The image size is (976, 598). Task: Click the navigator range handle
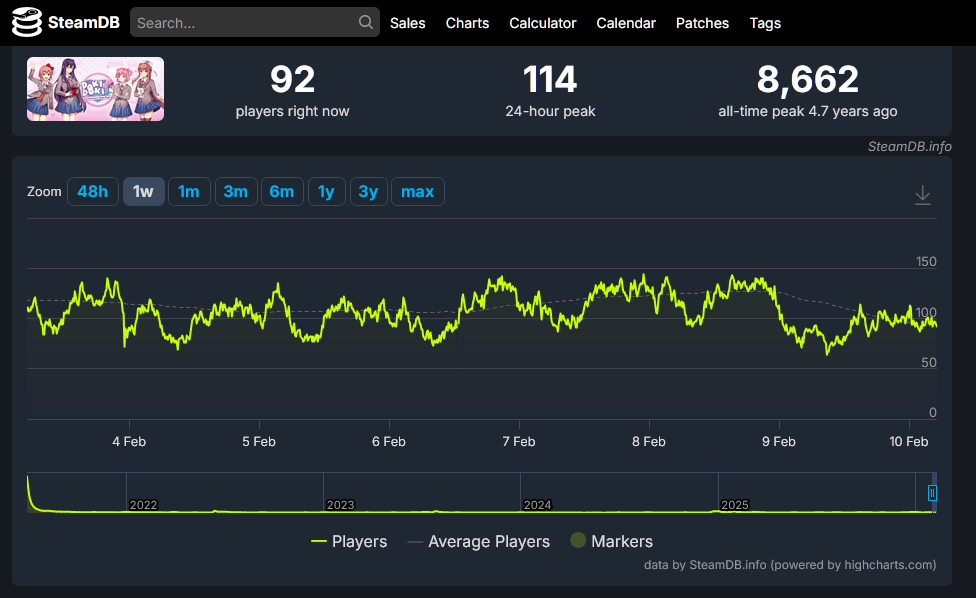pos(932,493)
